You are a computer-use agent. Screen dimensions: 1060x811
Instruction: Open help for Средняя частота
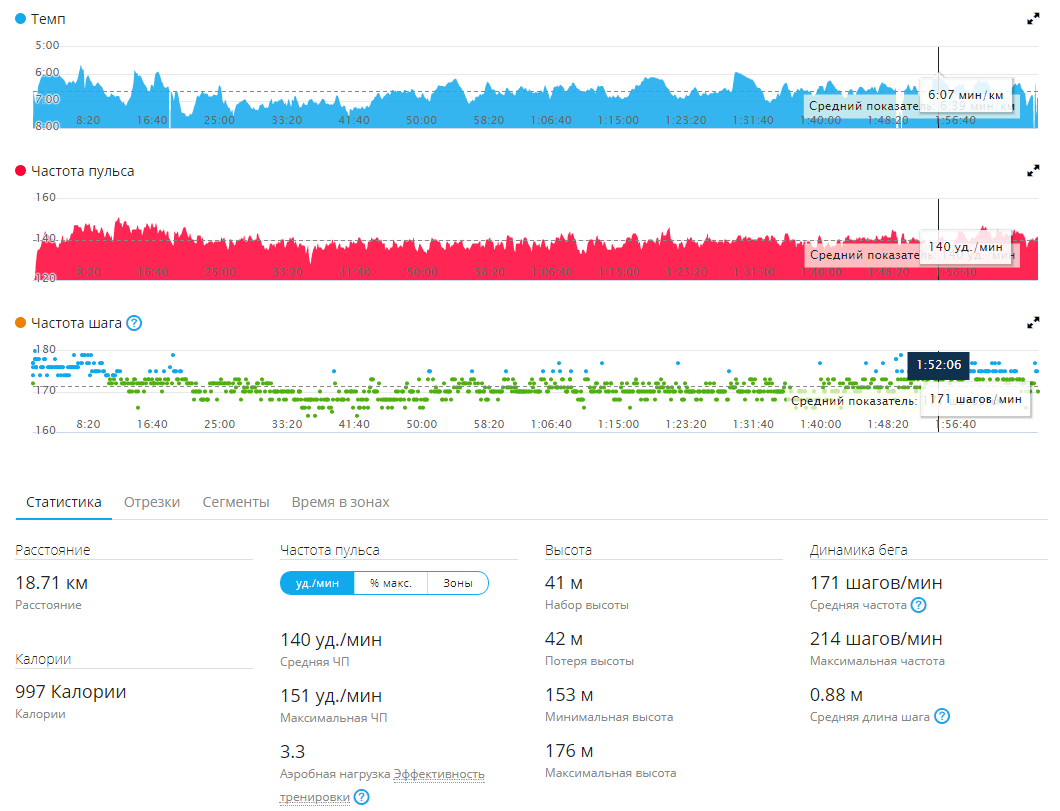pyautogui.click(x=918, y=605)
